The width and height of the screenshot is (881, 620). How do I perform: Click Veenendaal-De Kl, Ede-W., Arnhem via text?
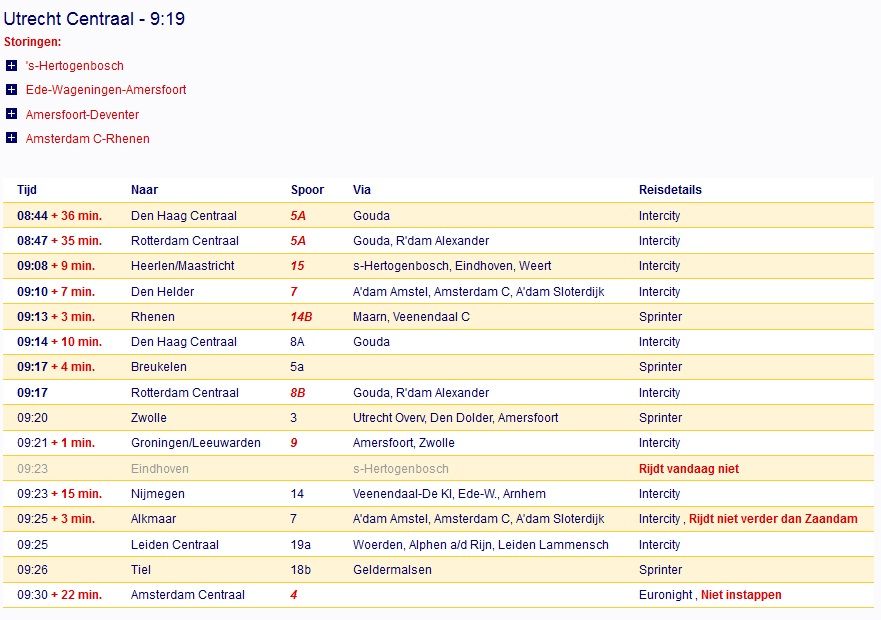tap(449, 494)
